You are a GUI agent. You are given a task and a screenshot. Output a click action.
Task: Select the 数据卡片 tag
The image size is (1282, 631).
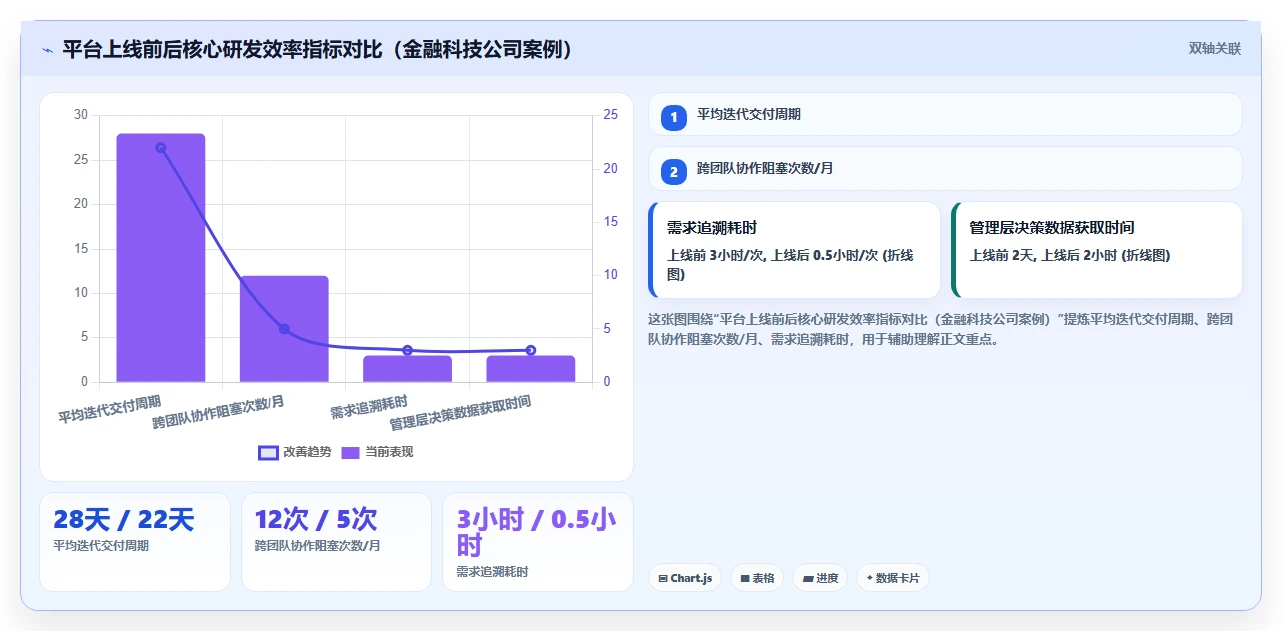(892, 578)
